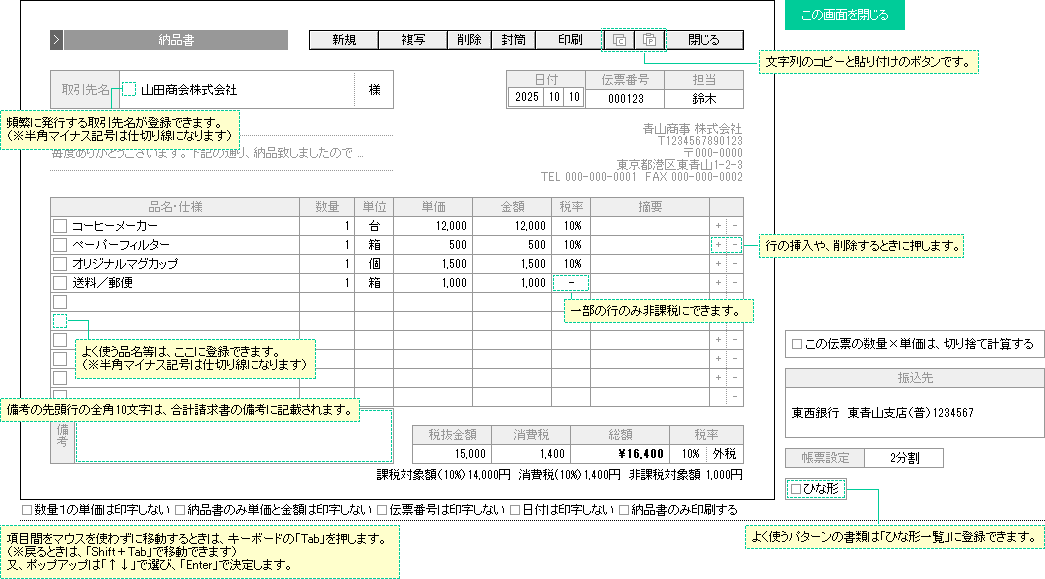This screenshot has height=579, width=1045.
Task: Insert row with plus on コーヒーメーカー row
Action: (718, 226)
